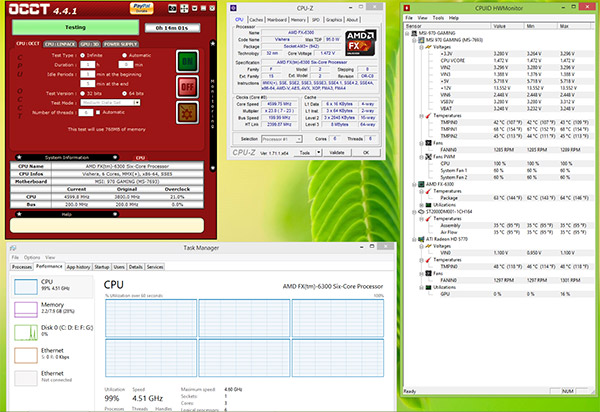Switch to POWER SUPPLY tab in OCCT
600x412 pixels.
tap(121, 44)
